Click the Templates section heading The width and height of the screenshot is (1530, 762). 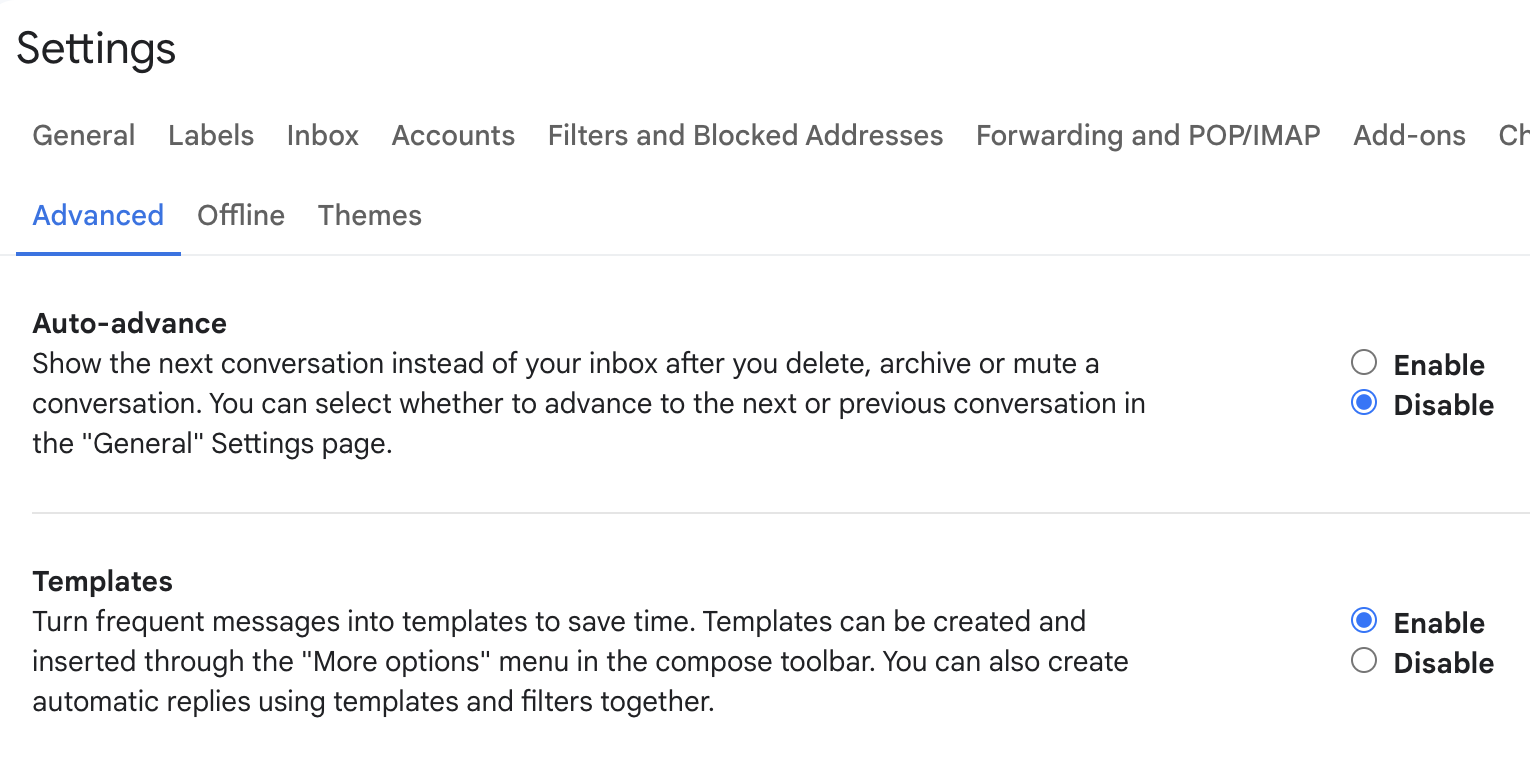pos(103,582)
